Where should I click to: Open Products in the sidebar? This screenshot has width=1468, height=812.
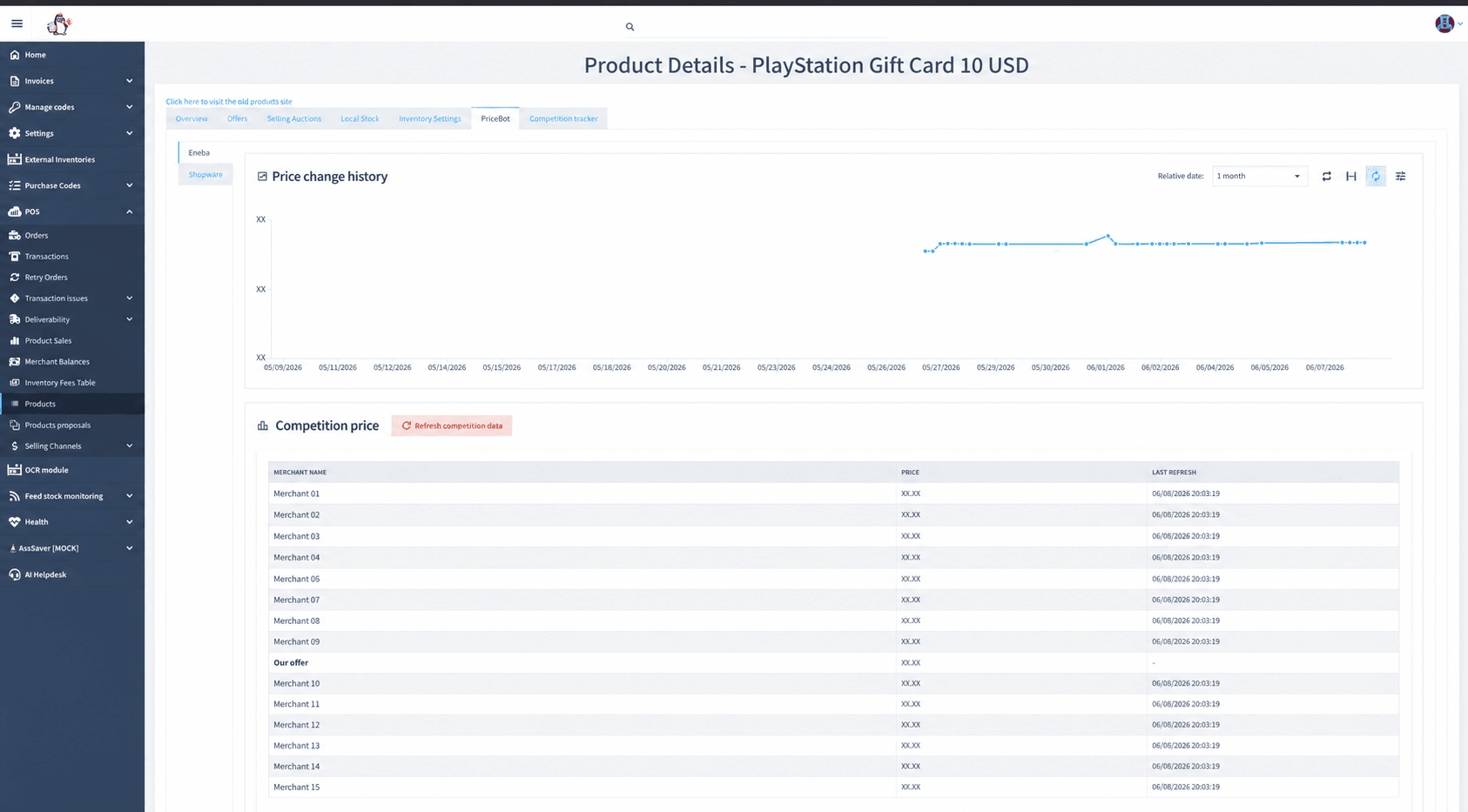coord(72,404)
